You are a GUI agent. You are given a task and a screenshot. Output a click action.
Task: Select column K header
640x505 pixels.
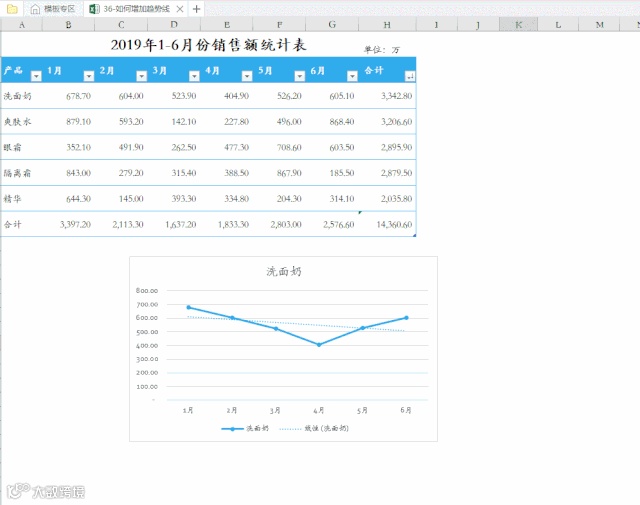pyautogui.click(x=518, y=25)
